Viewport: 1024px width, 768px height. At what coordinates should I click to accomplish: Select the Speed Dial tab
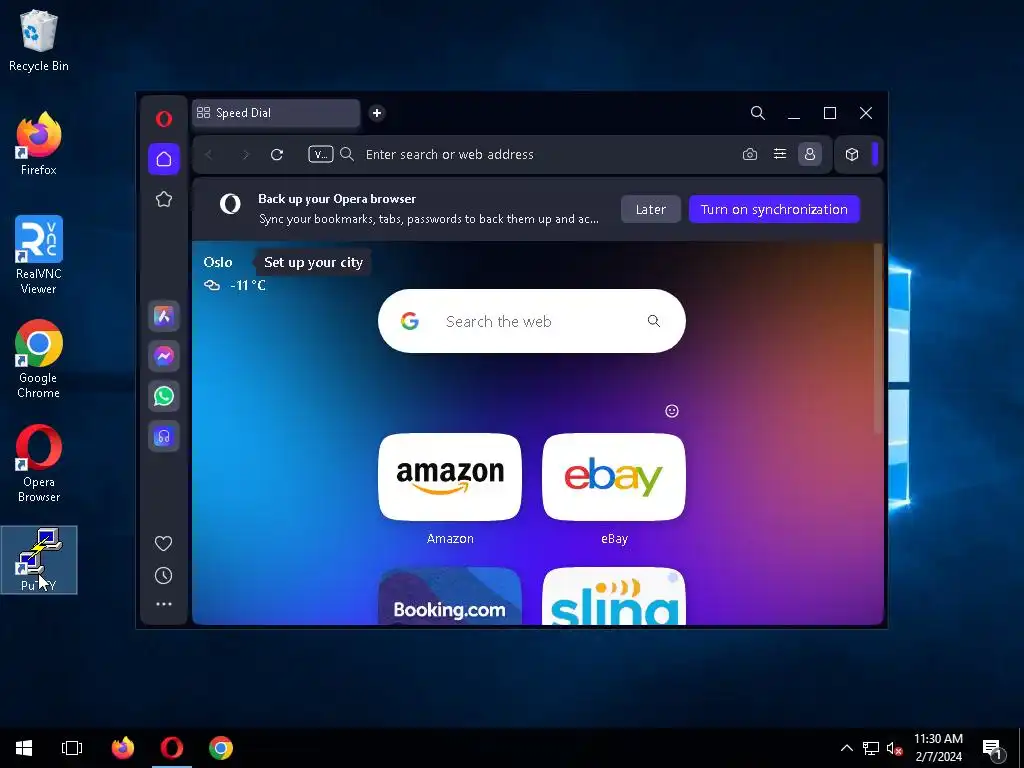[x=276, y=113]
